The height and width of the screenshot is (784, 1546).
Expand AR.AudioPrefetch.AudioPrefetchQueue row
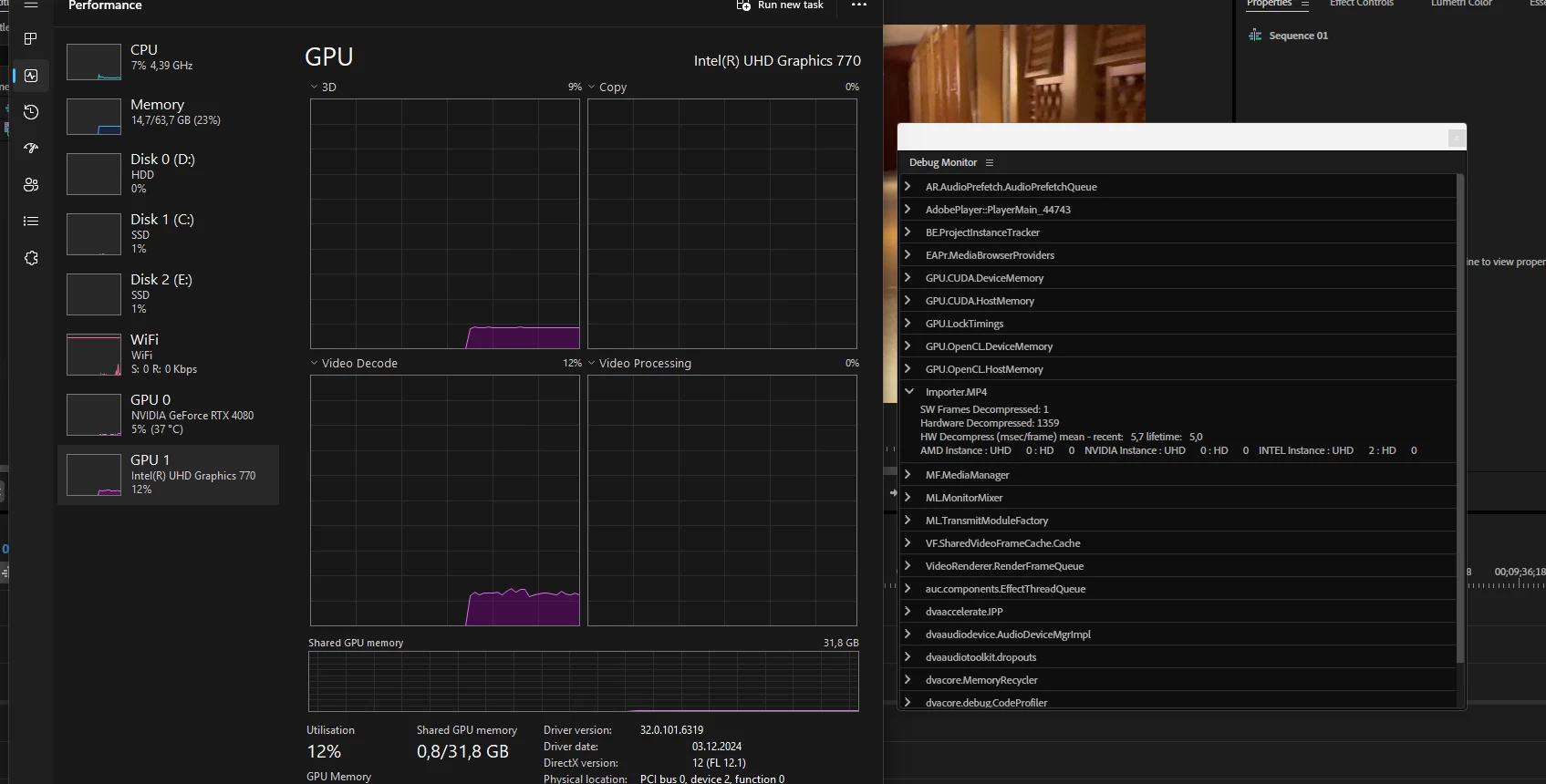pos(908,186)
